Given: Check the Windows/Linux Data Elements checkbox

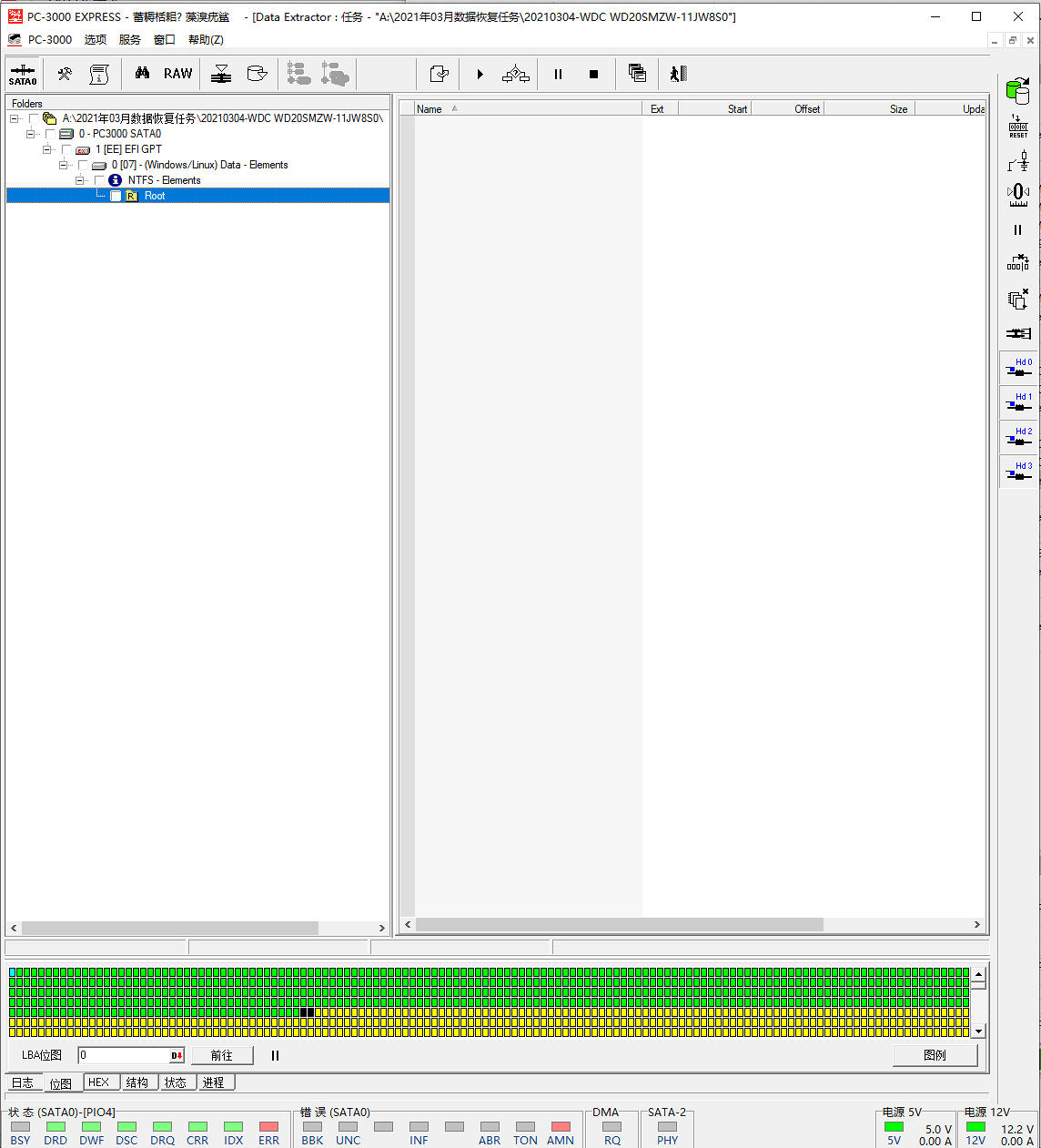Looking at the screenshot, I should click(83, 165).
